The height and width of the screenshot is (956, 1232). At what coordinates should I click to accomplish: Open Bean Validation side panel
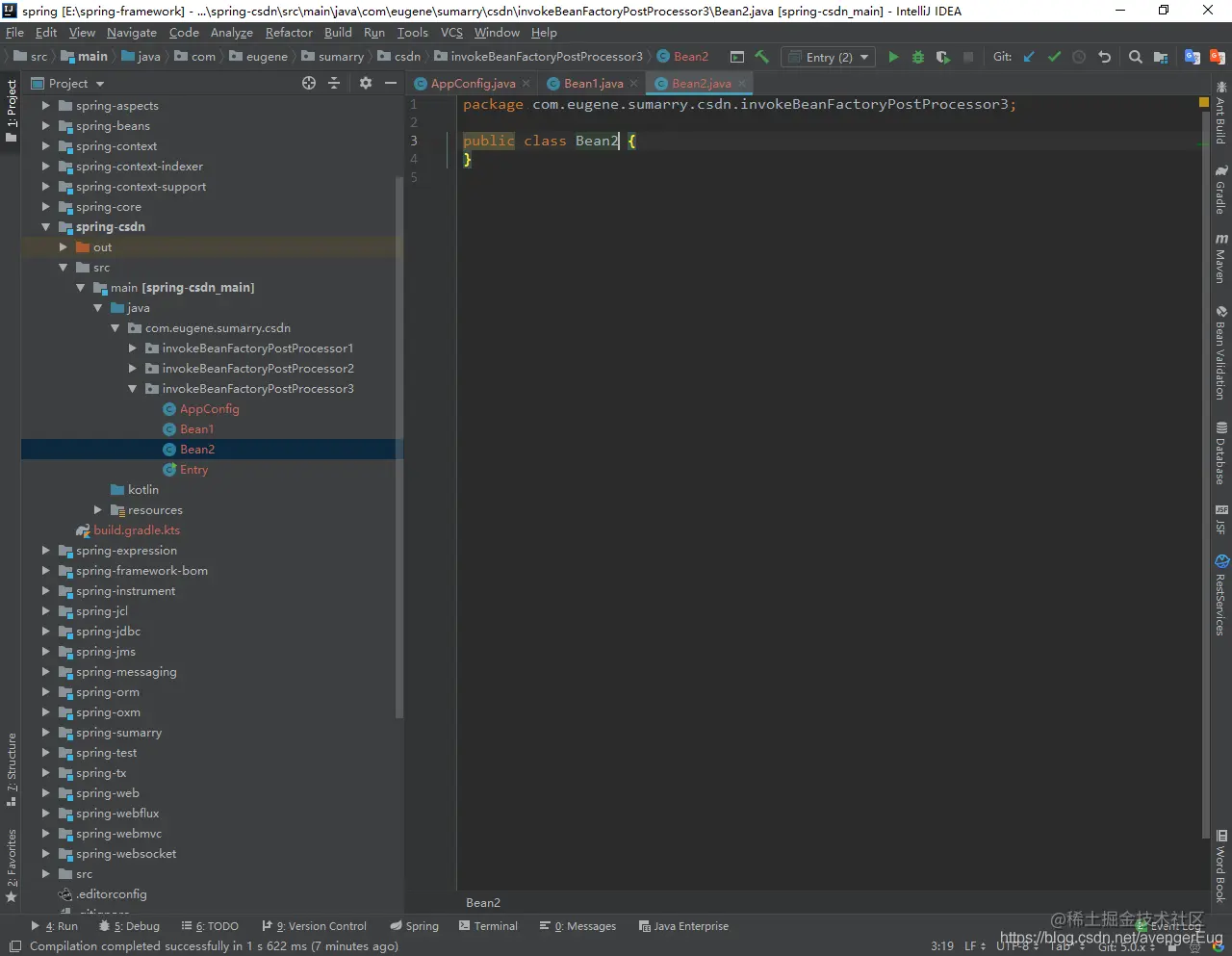pos(1220,353)
